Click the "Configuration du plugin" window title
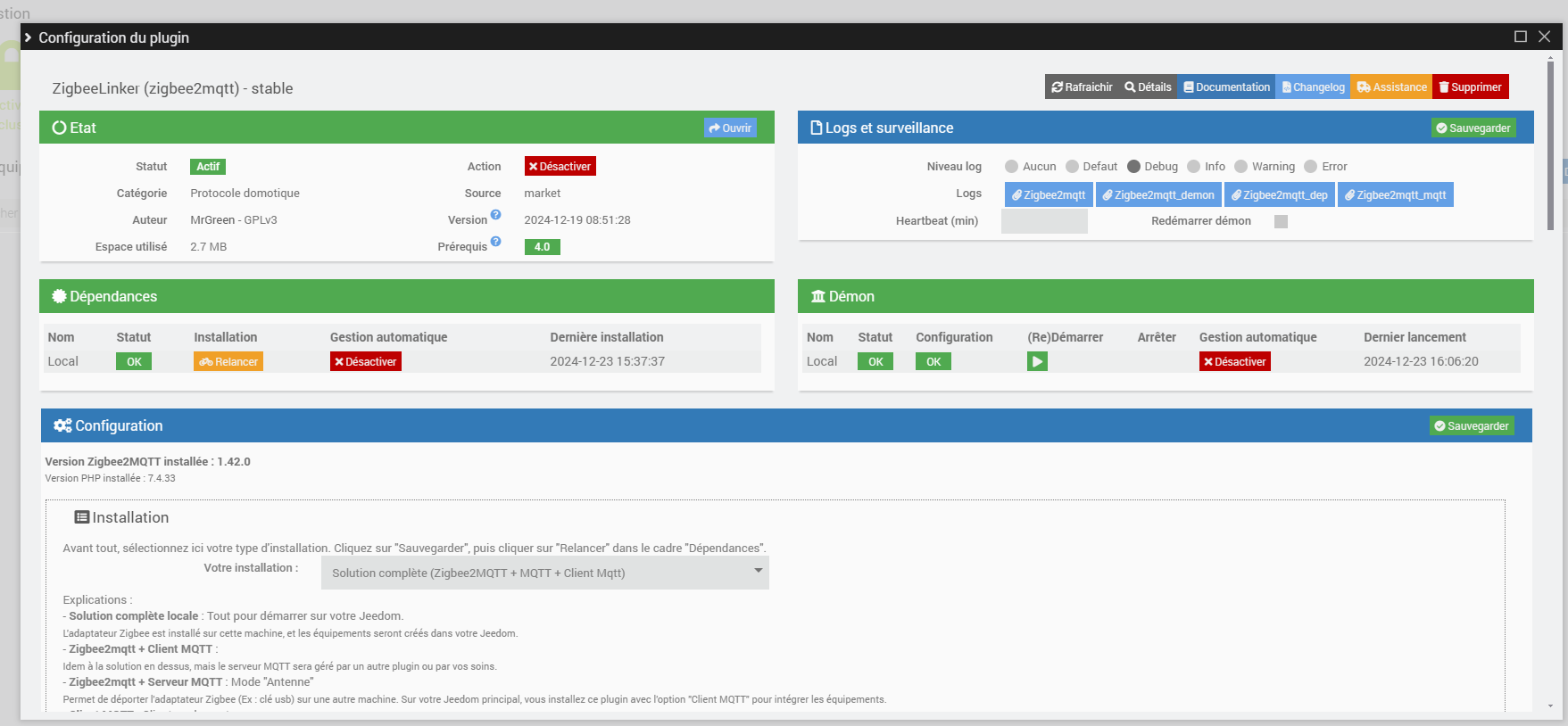The height and width of the screenshot is (726, 1568). (113, 37)
